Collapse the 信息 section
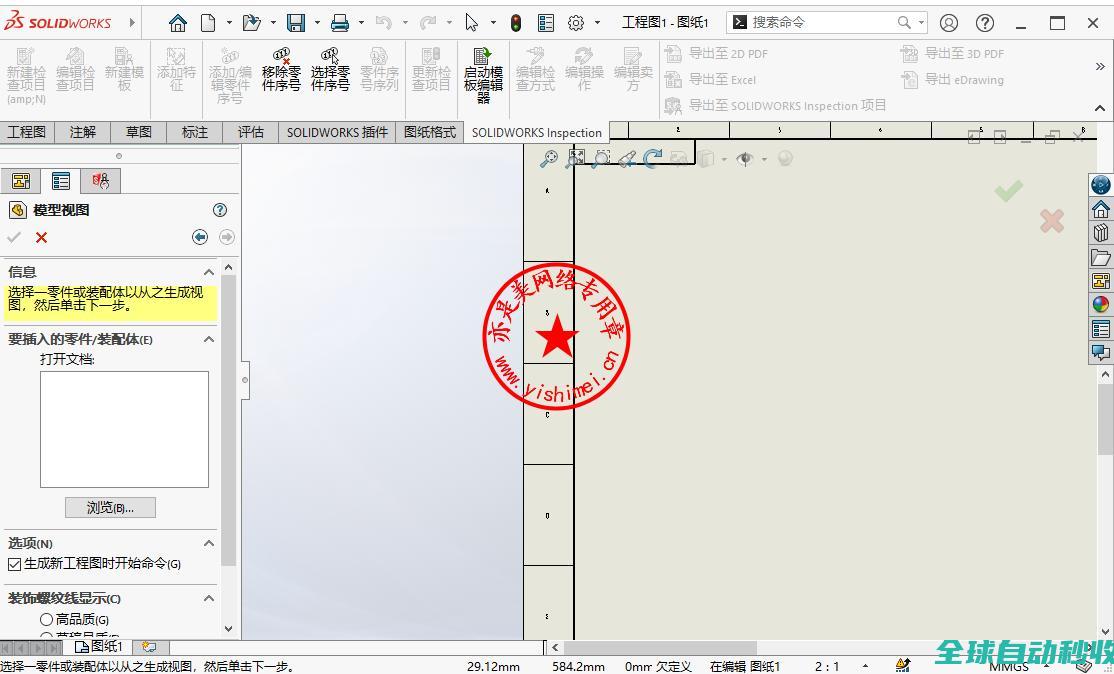1114x674 pixels. point(209,272)
